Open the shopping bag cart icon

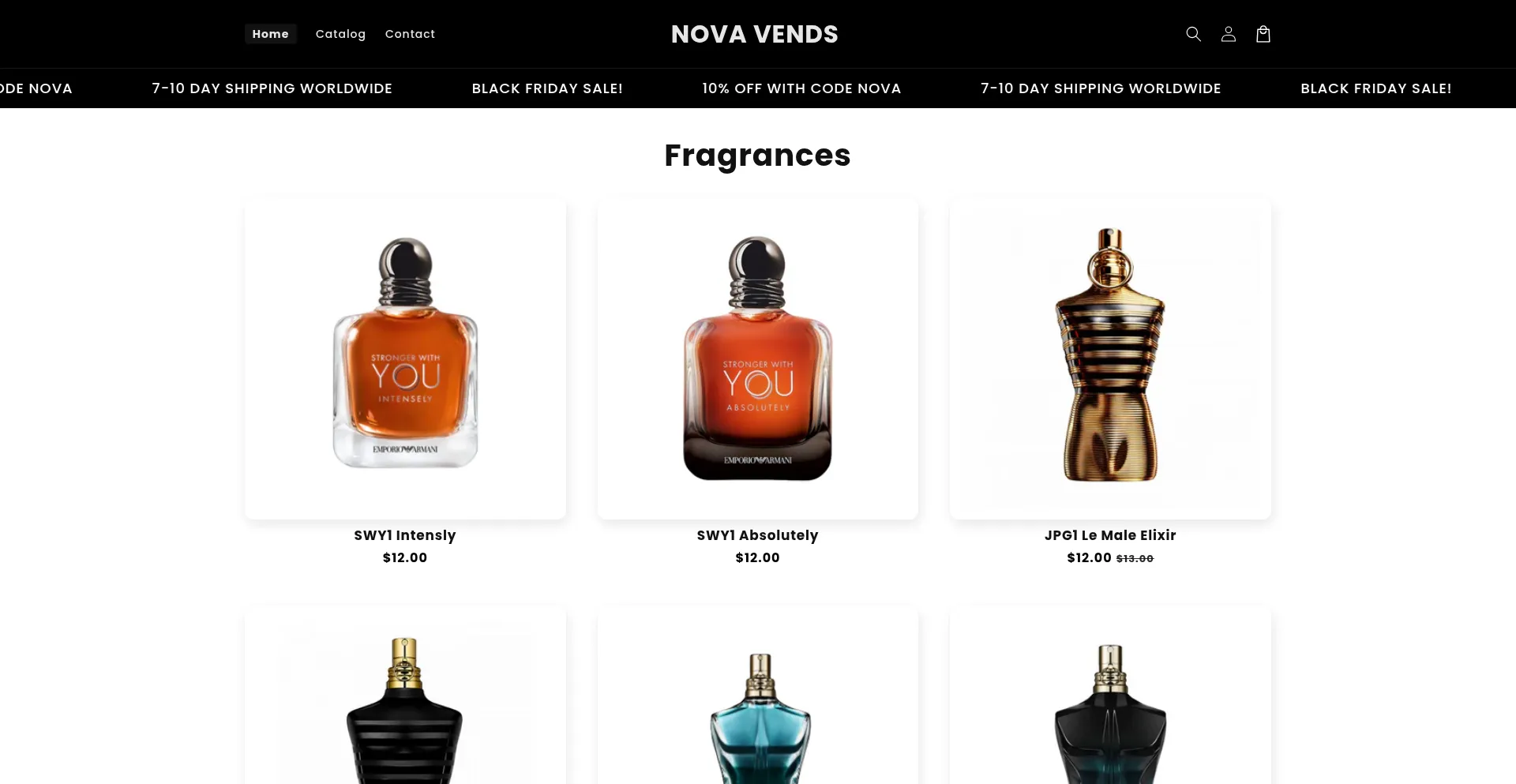(x=1263, y=34)
